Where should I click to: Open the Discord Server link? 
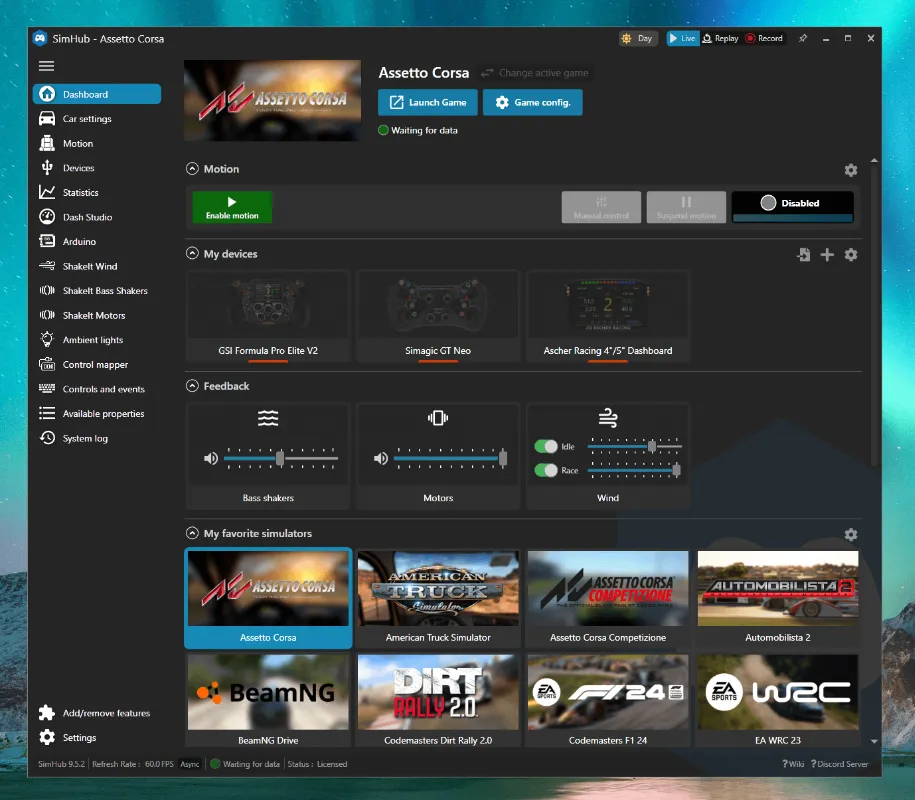point(839,764)
